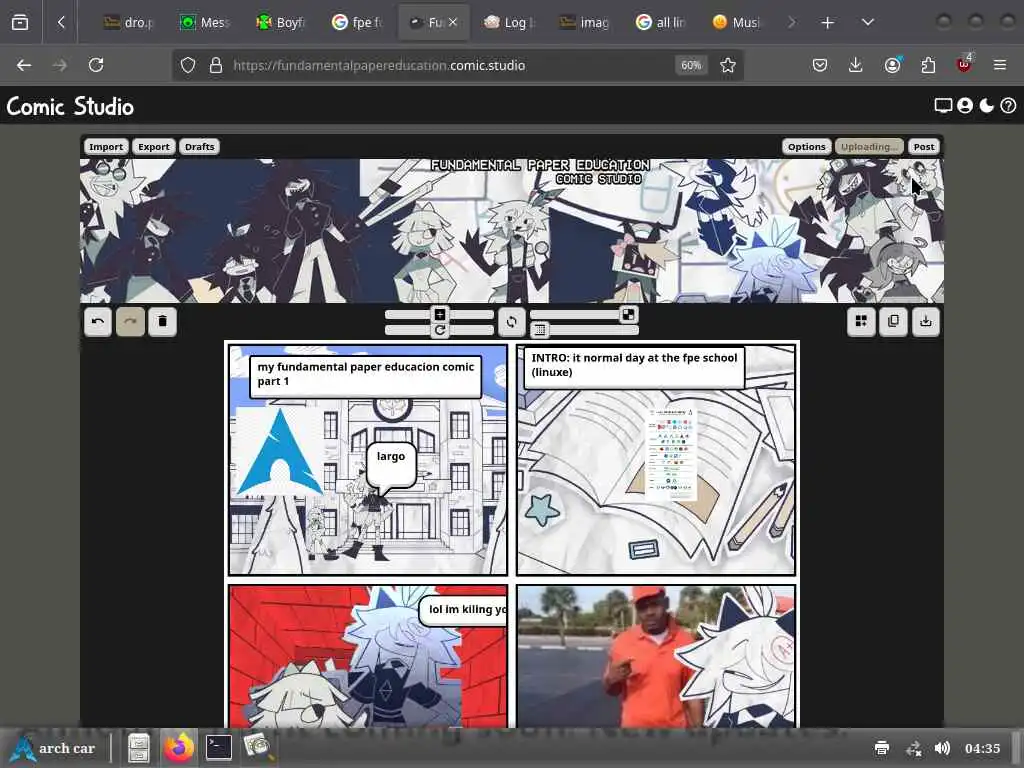Screen dimensions: 1024x768
Task: Open the user account icon in Comic Studio header
Action: click(965, 106)
